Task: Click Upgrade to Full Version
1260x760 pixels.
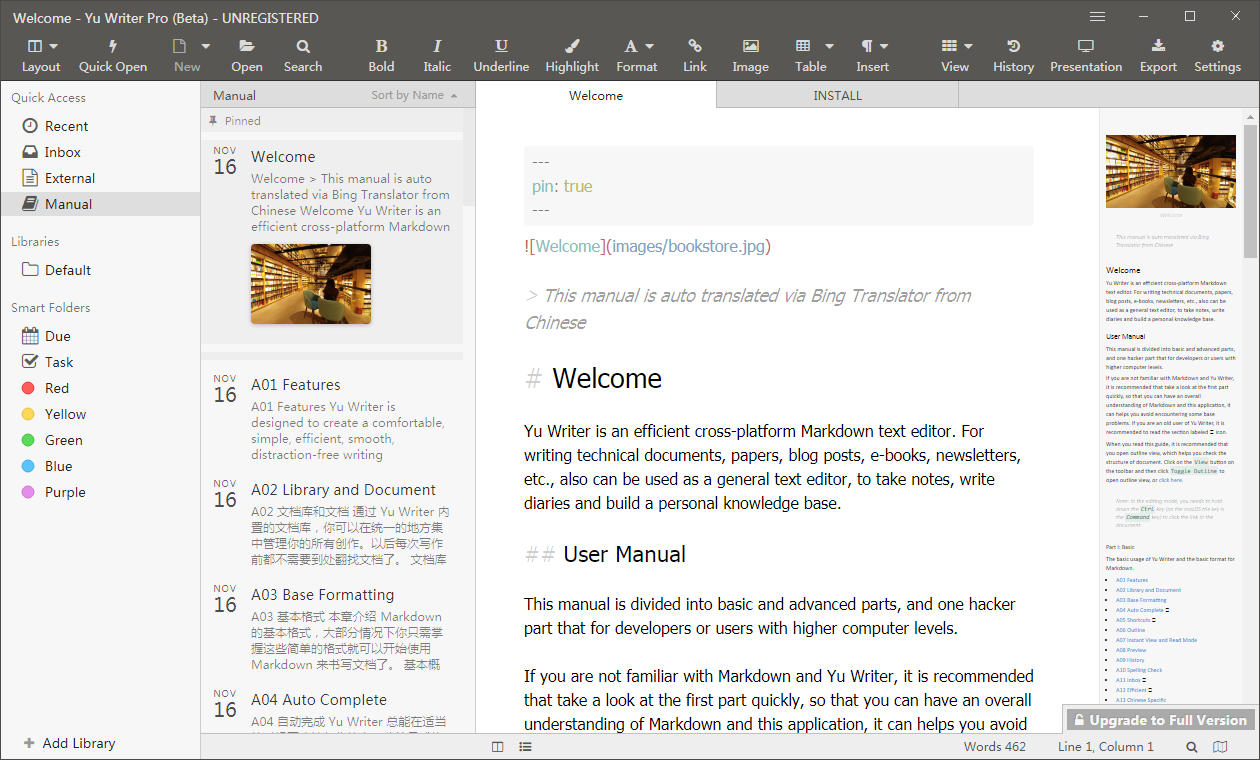Action: 1159,718
